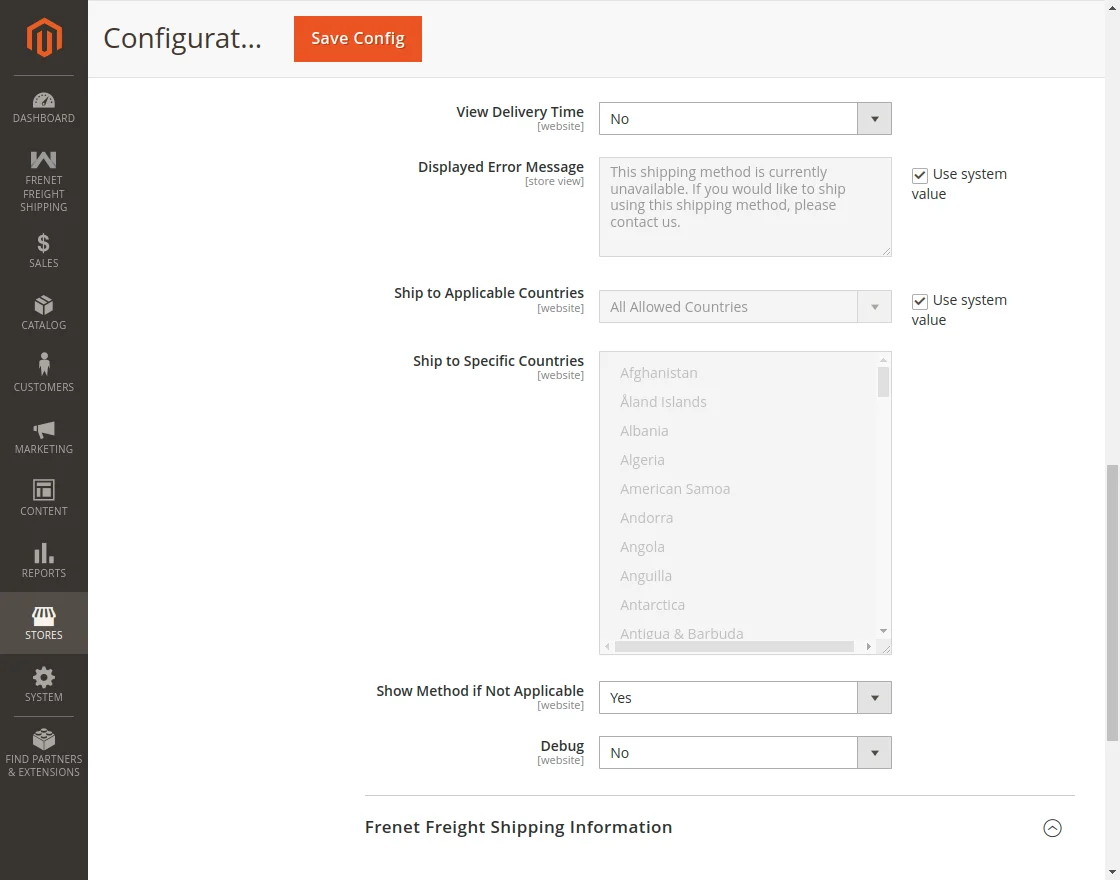Screen dimensions: 1120x880
Task: Open Marketing via the megaphone icon
Action: point(43,429)
